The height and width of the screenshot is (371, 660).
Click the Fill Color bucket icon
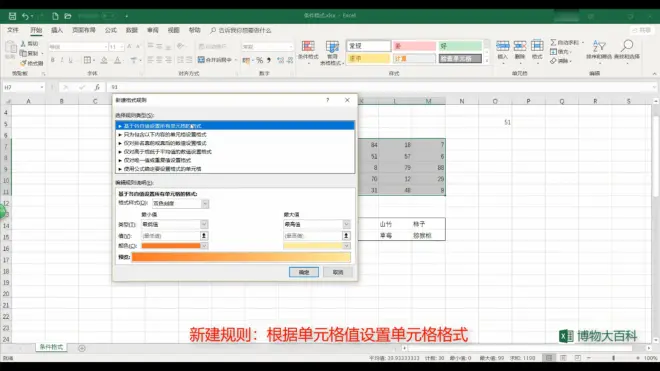click(x=104, y=60)
